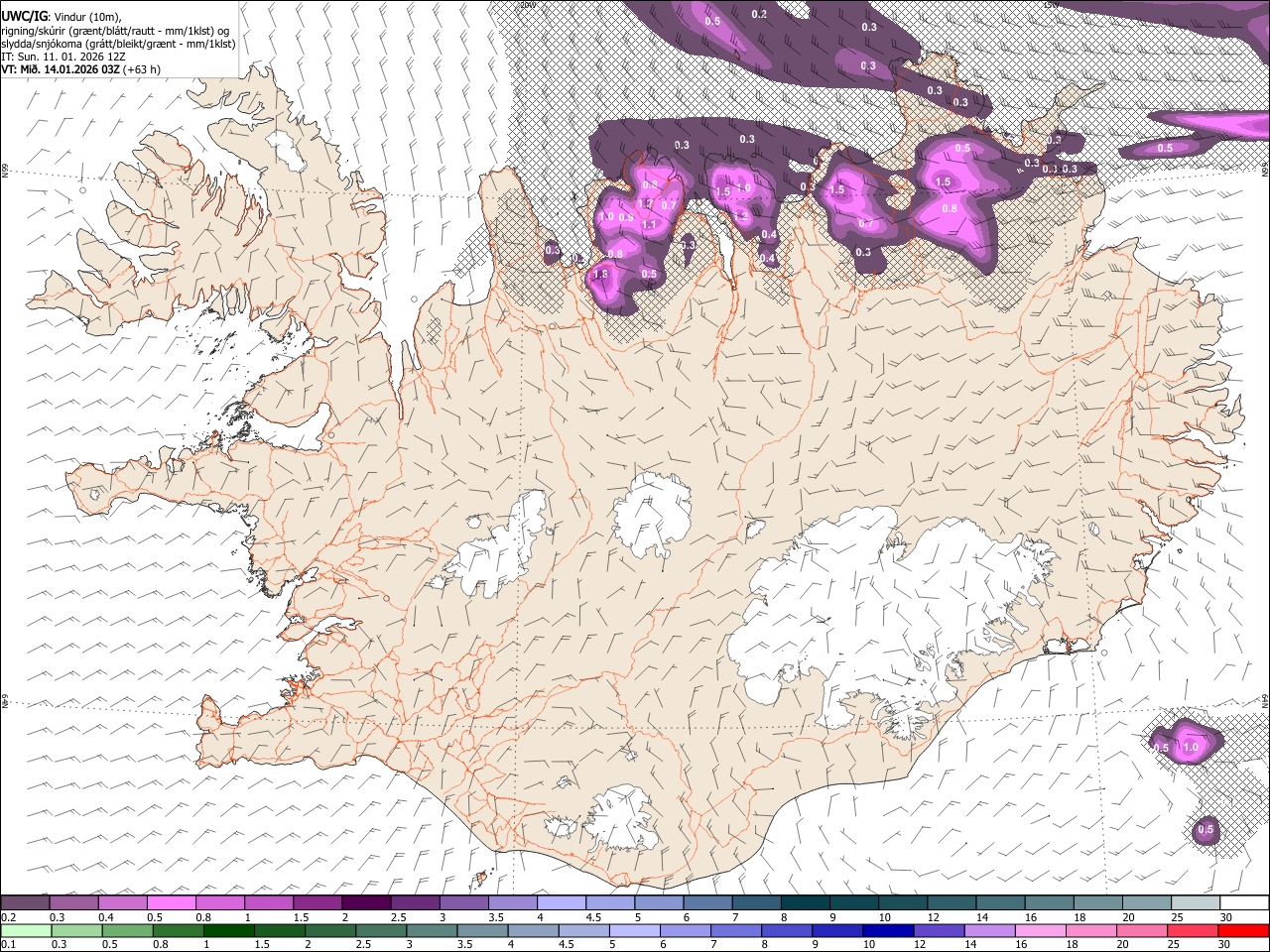Click the 1.8 snowfall value on the map
The width and height of the screenshot is (1270, 952).
coord(599,275)
